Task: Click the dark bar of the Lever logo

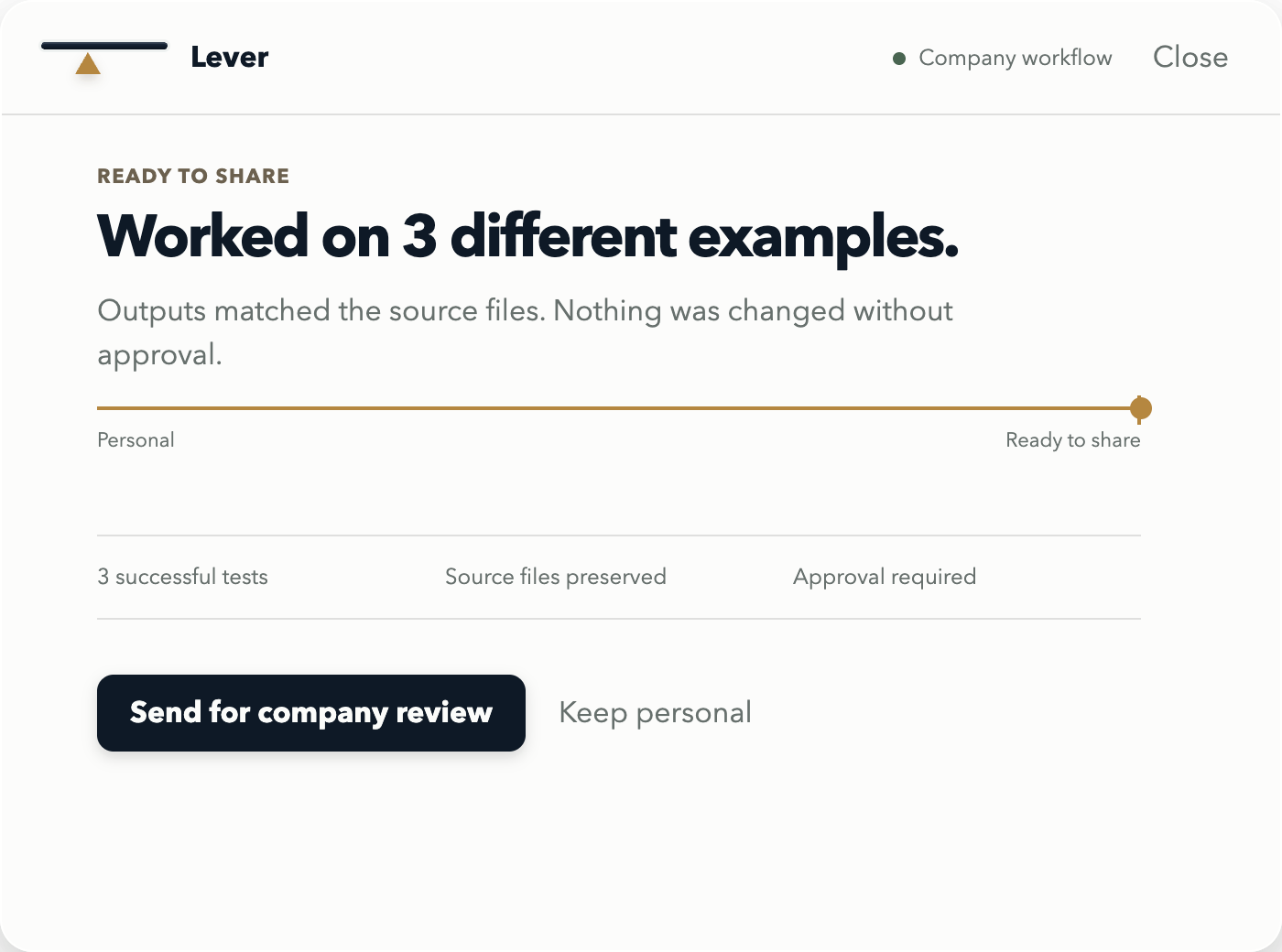Action: [104, 45]
